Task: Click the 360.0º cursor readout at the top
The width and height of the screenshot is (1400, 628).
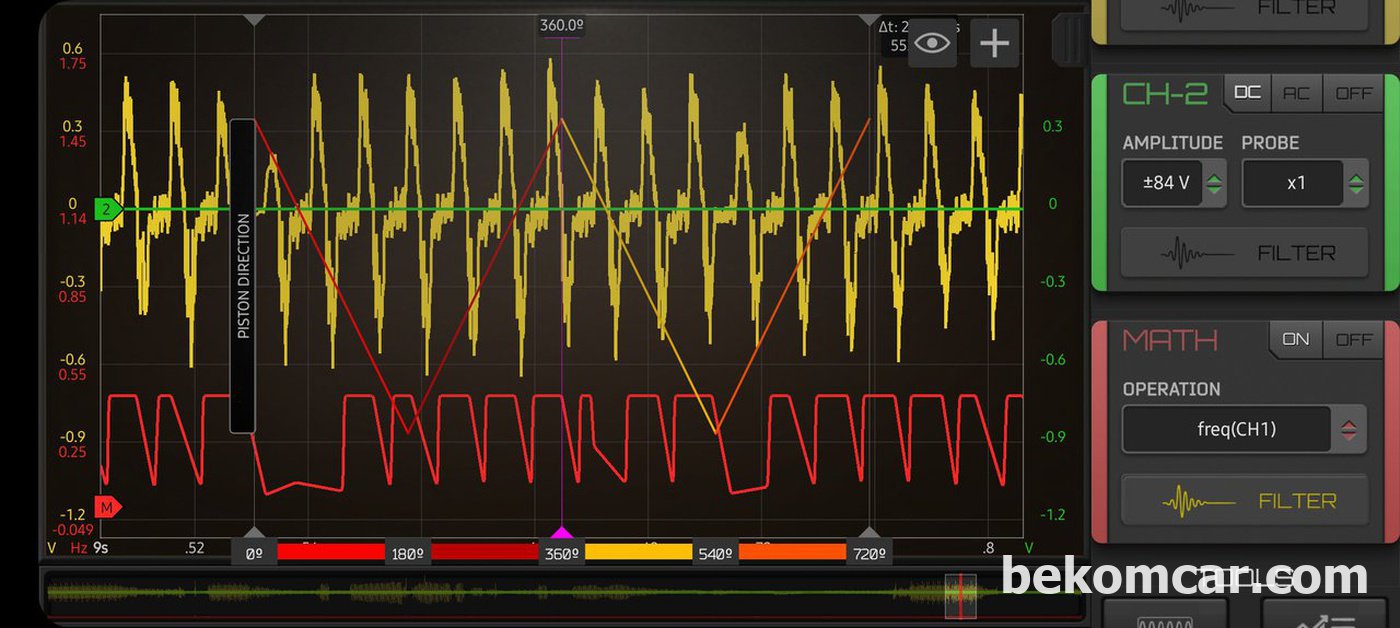Action: 561,25
